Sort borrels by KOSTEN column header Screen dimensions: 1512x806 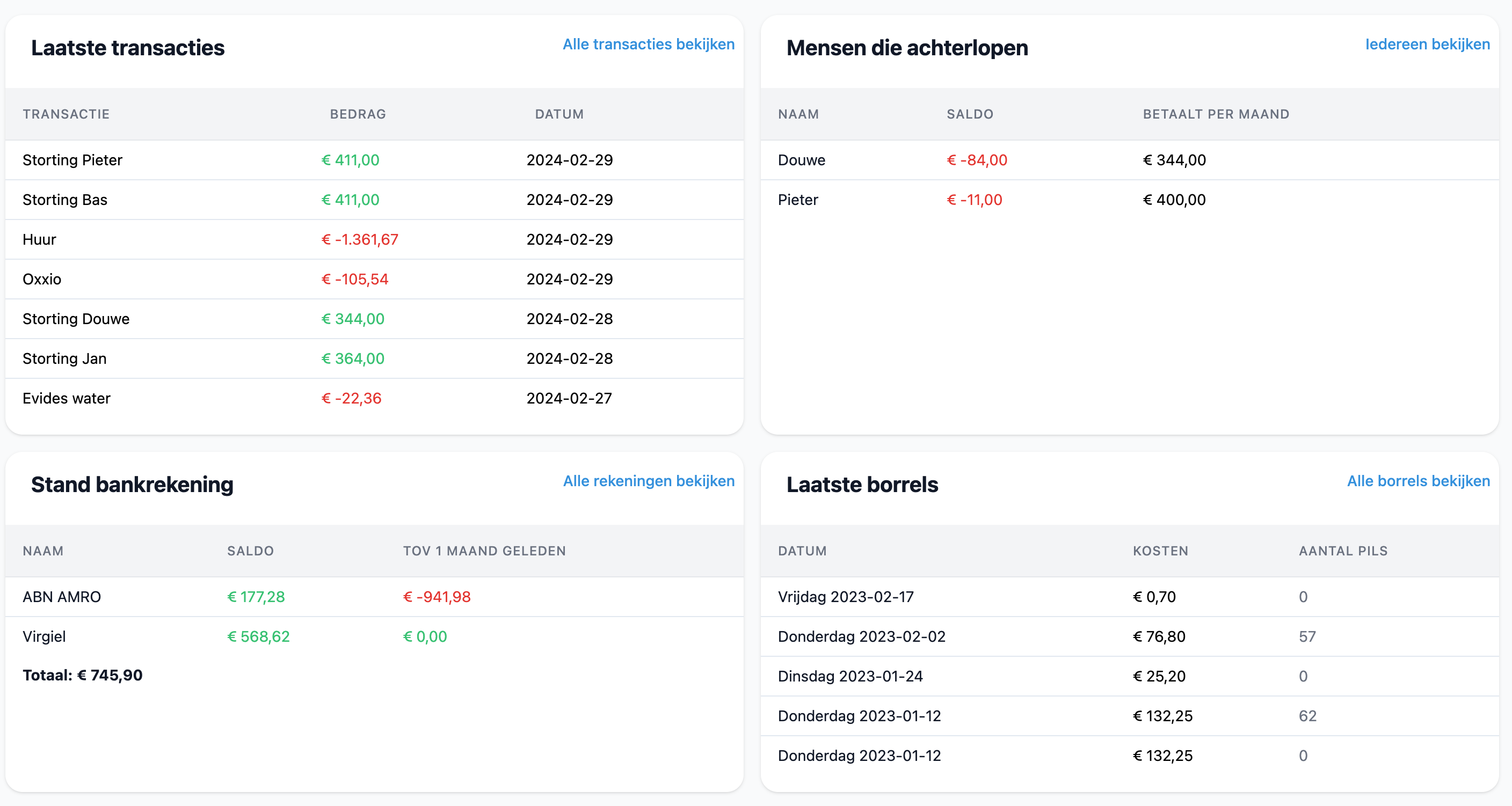(1160, 551)
